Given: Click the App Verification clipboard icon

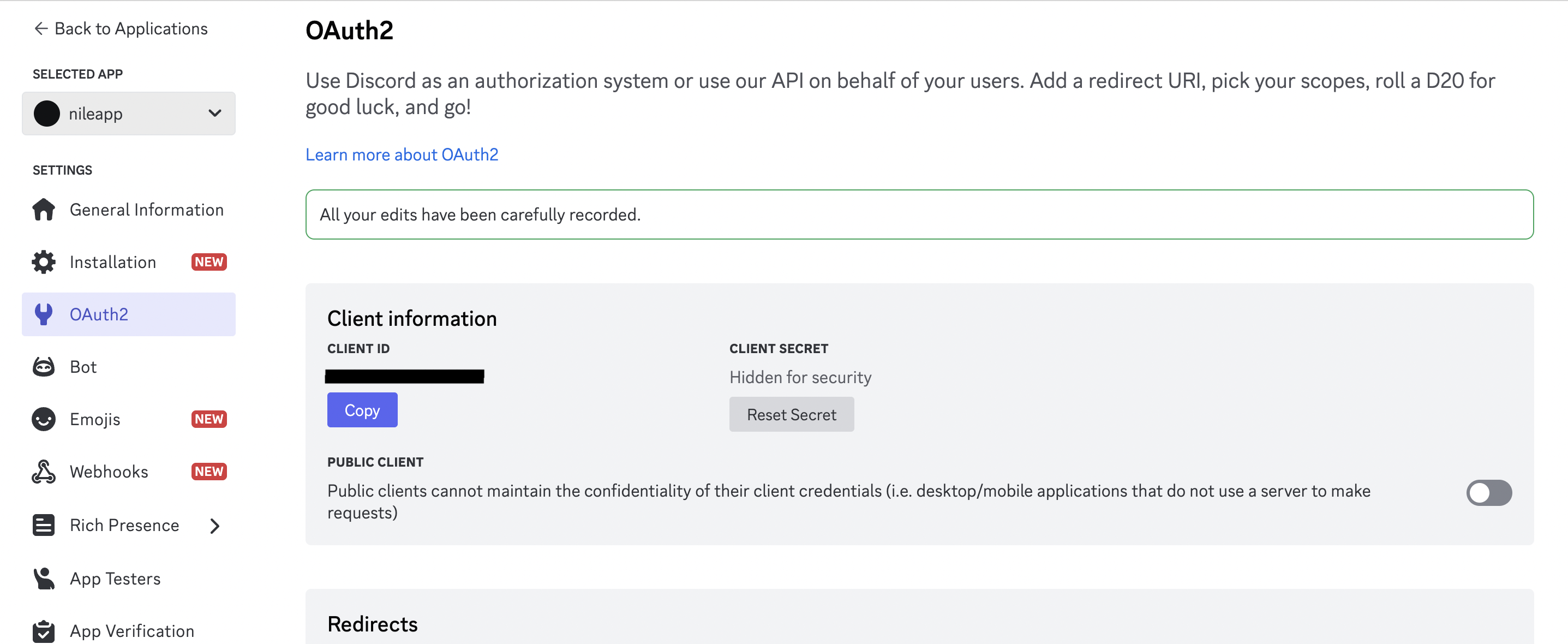Looking at the screenshot, I should (44, 630).
